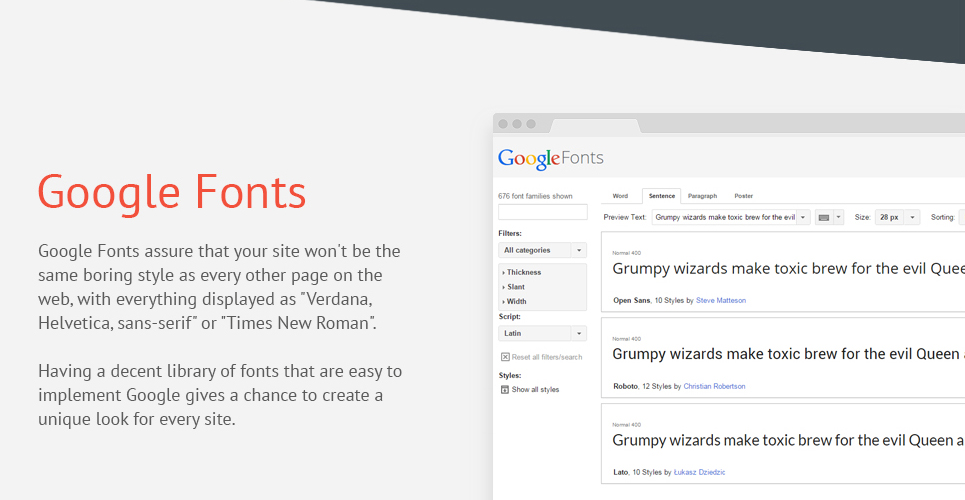
Task: Expand the Width filter
Action: coord(515,301)
